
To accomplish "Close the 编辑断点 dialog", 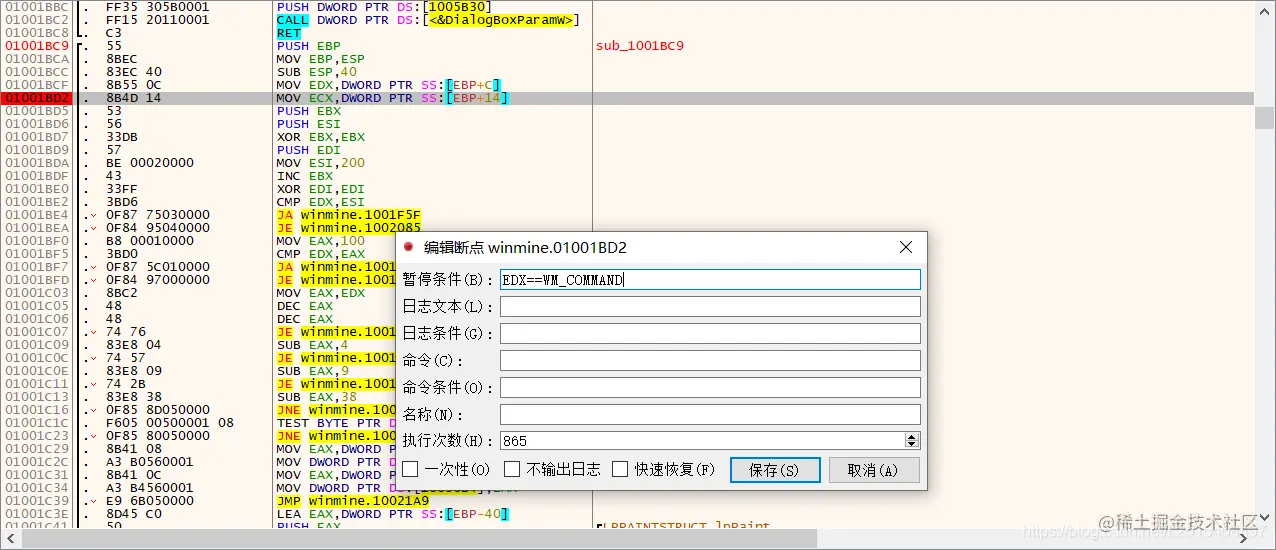I will [x=906, y=247].
